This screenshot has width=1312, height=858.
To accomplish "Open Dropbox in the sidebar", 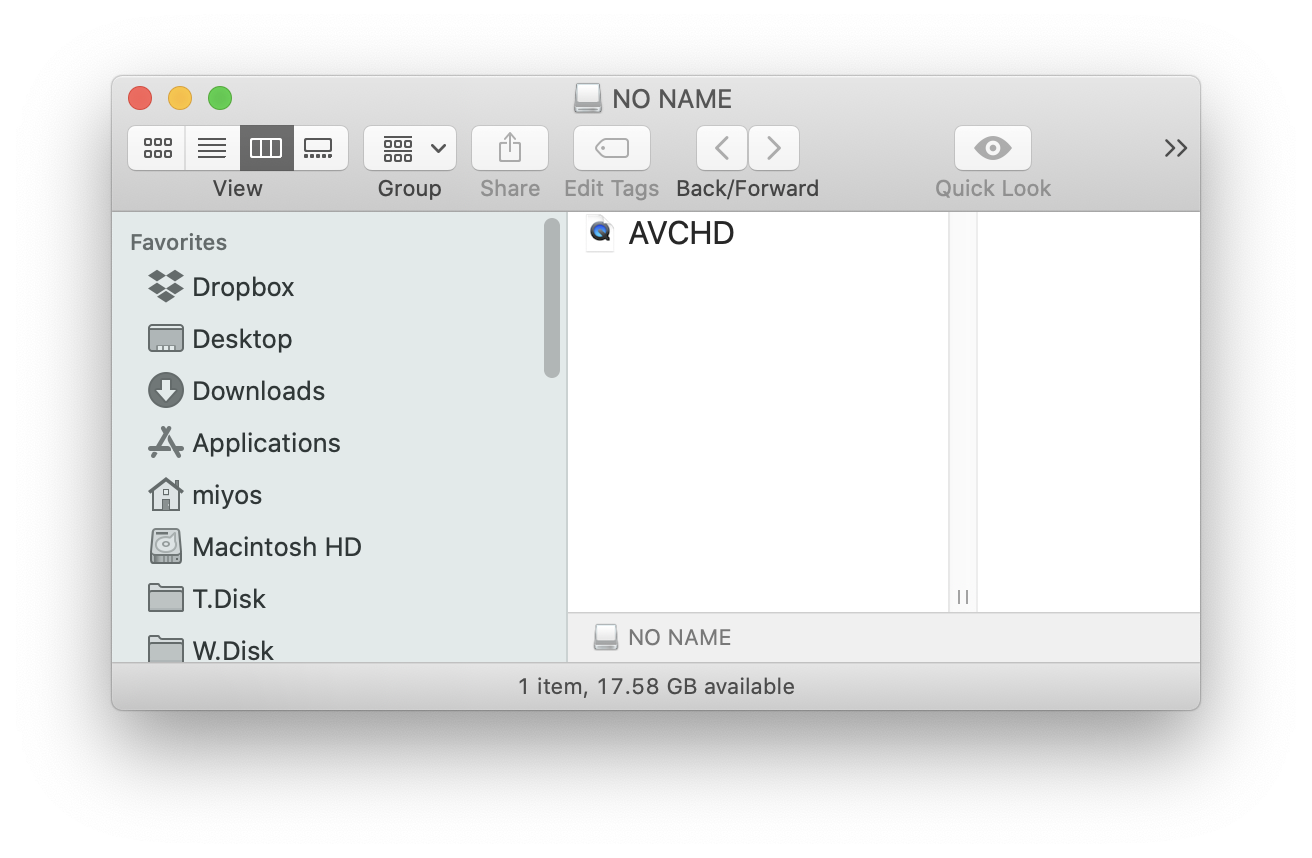I will click(x=243, y=287).
